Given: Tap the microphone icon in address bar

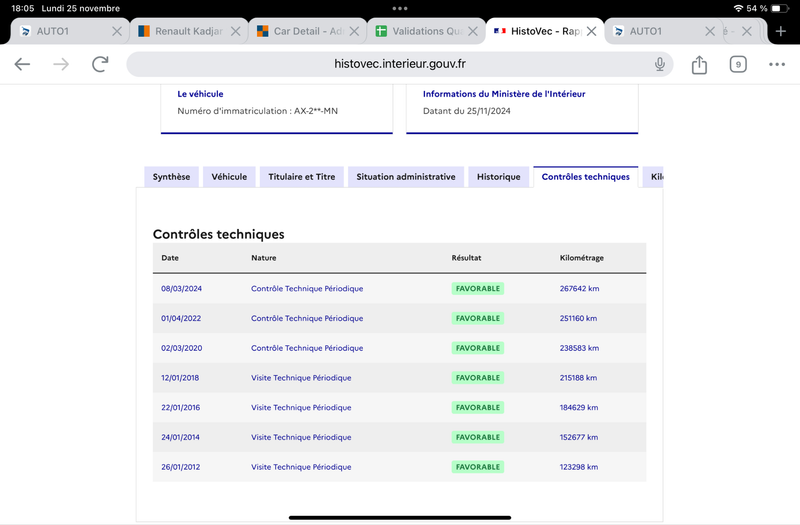Looking at the screenshot, I should click(x=660, y=64).
